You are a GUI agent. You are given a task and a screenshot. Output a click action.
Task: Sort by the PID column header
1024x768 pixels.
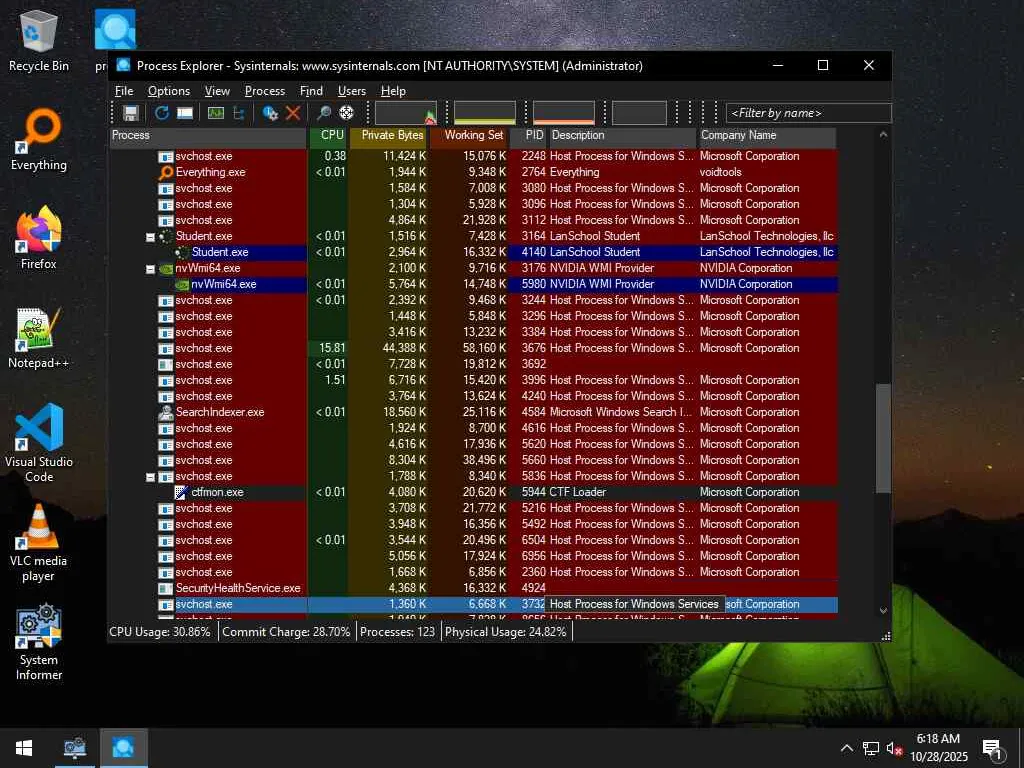tap(528, 136)
